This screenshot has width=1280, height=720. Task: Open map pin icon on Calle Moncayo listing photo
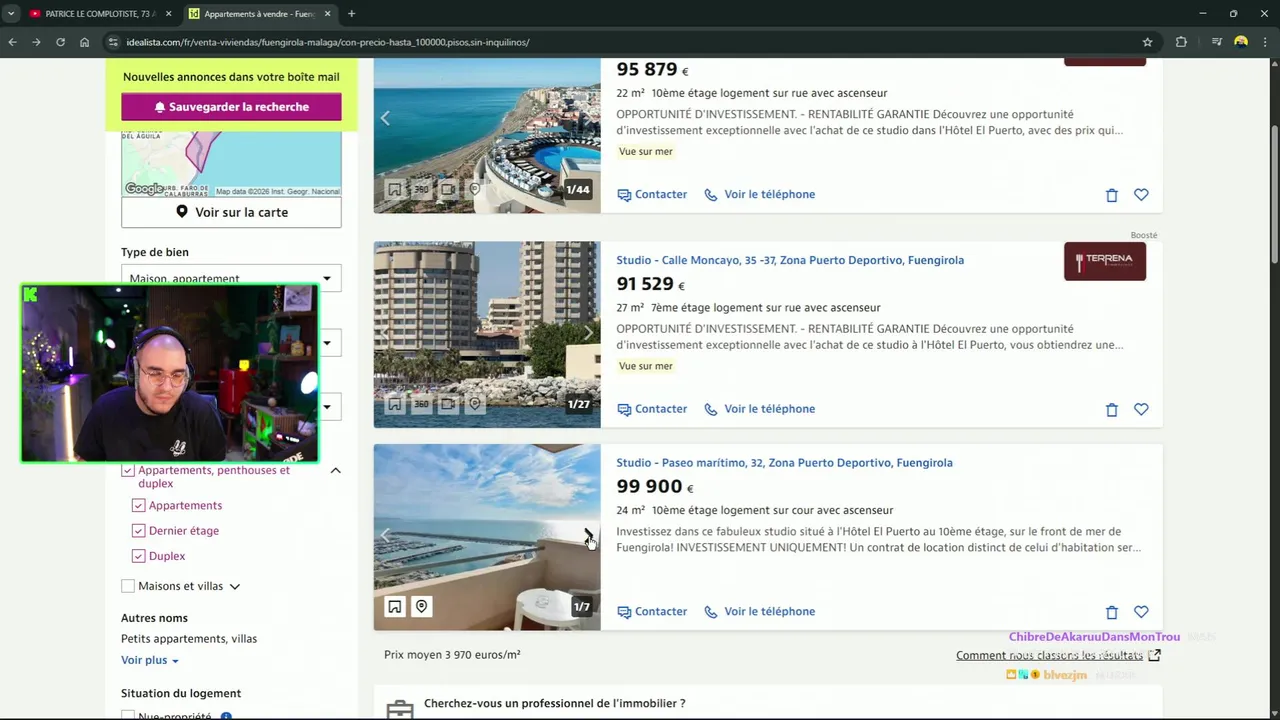tap(475, 404)
